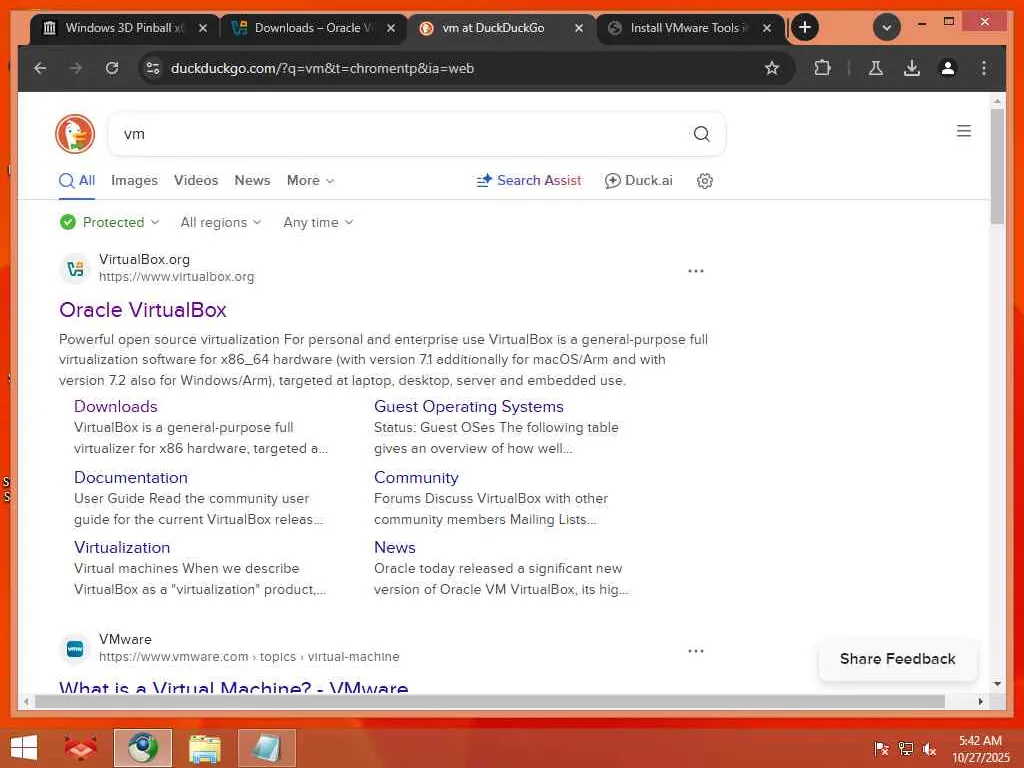
Task: Click the scroll right arrow
Action: coord(980,701)
